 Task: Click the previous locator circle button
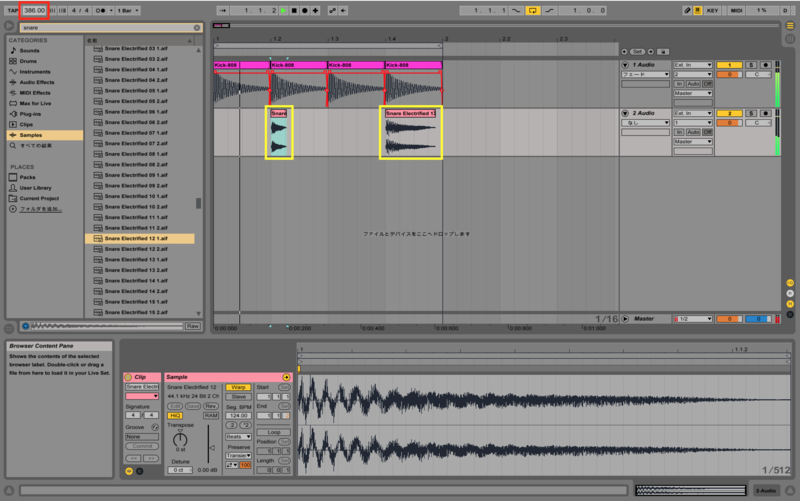pyautogui.click(x=624, y=52)
